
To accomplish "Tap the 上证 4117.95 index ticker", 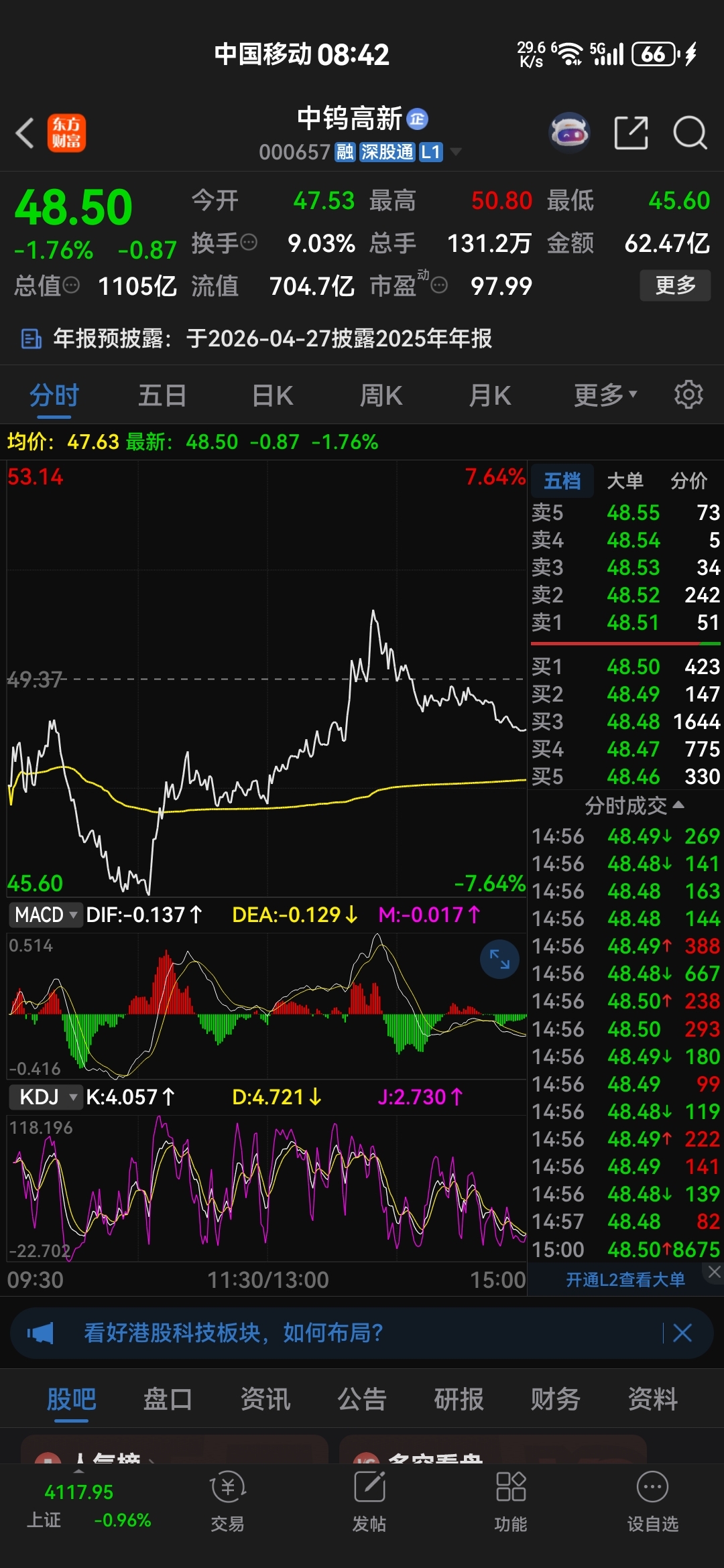I will point(88,1505).
